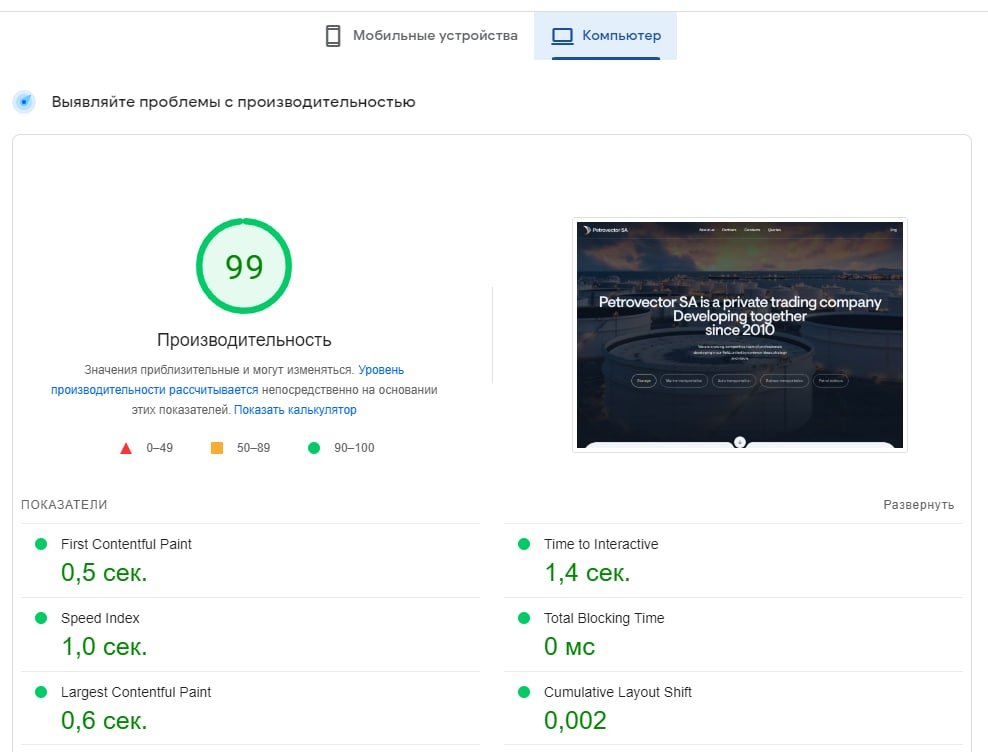The height and width of the screenshot is (752, 988).
Task: Click the green circle 90–100 legend icon
Action: pyautogui.click(x=314, y=448)
